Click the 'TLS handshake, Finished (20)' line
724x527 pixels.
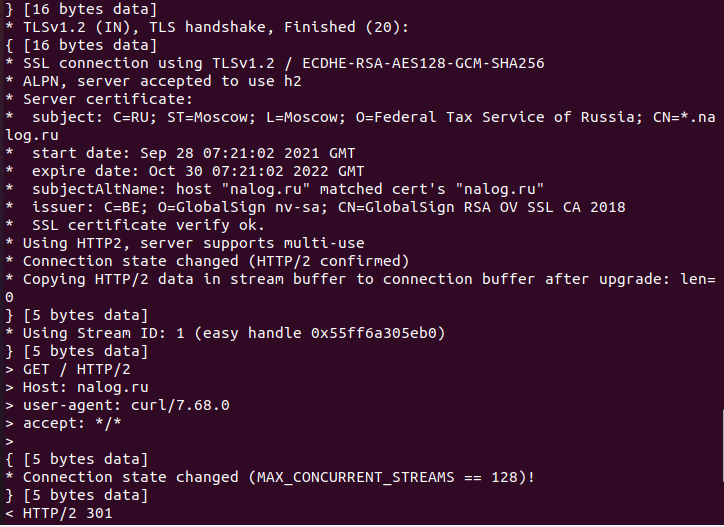[207, 27]
